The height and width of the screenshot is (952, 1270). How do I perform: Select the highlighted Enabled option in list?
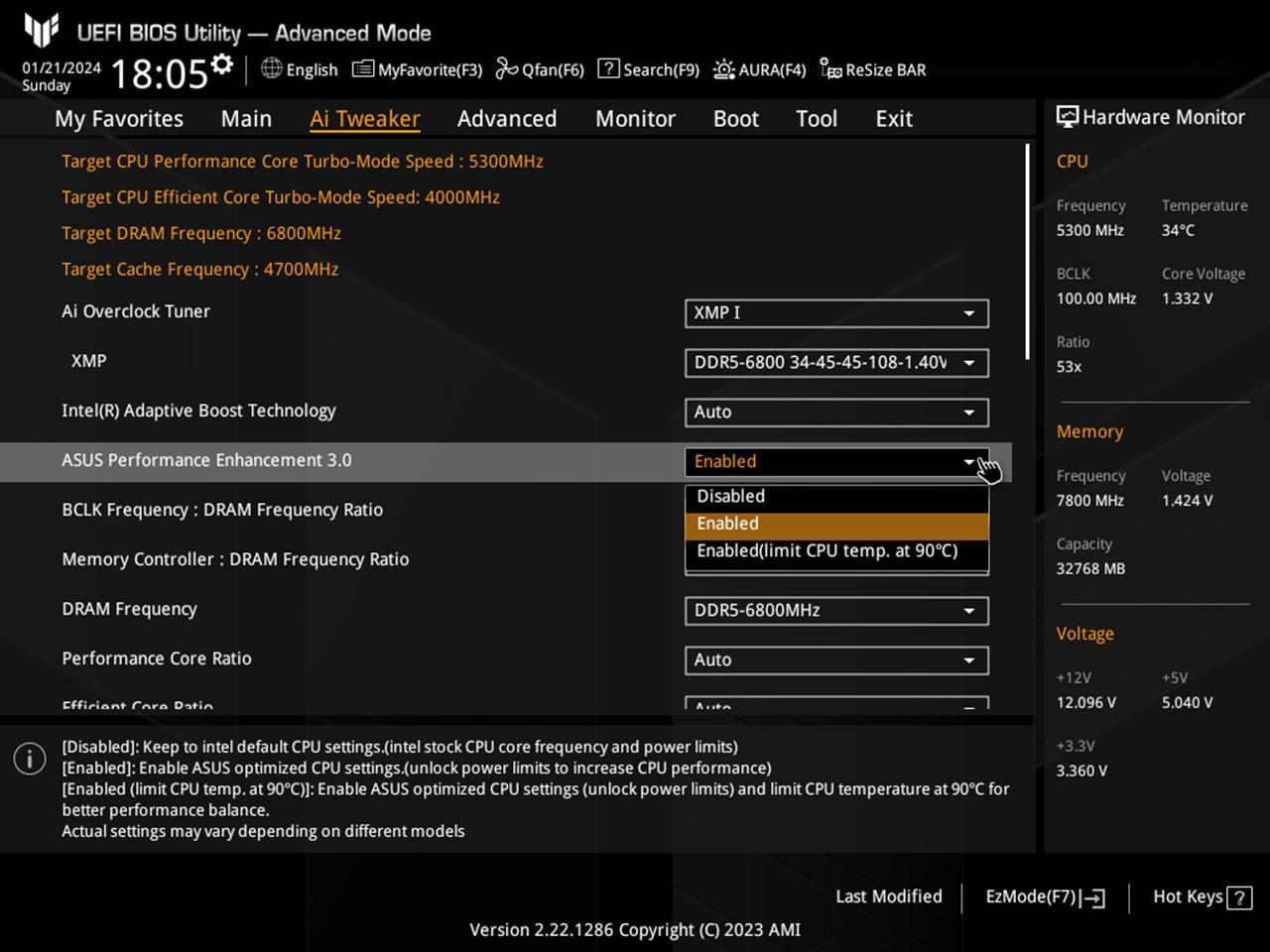coord(836,525)
